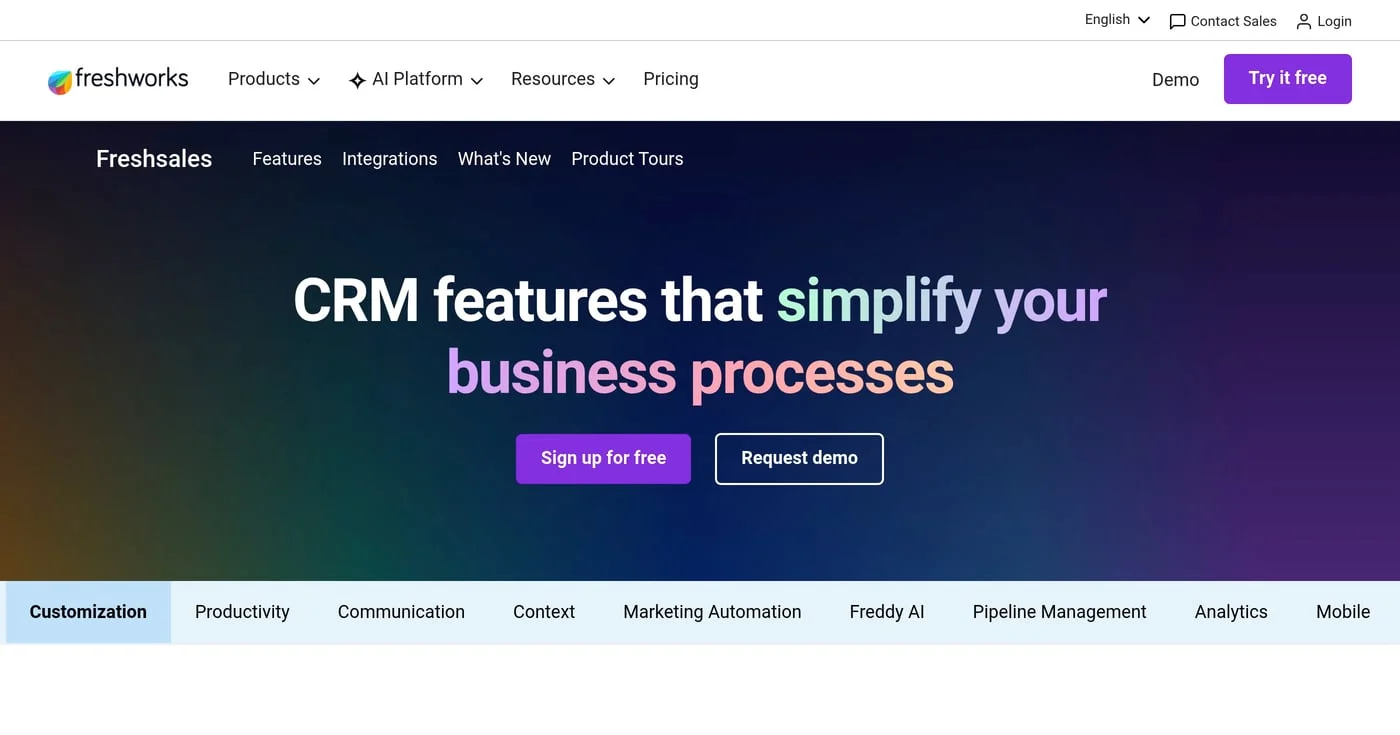The width and height of the screenshot is (1400, 735).
Task: Select the Customization tab
Action: coord(88,612)
